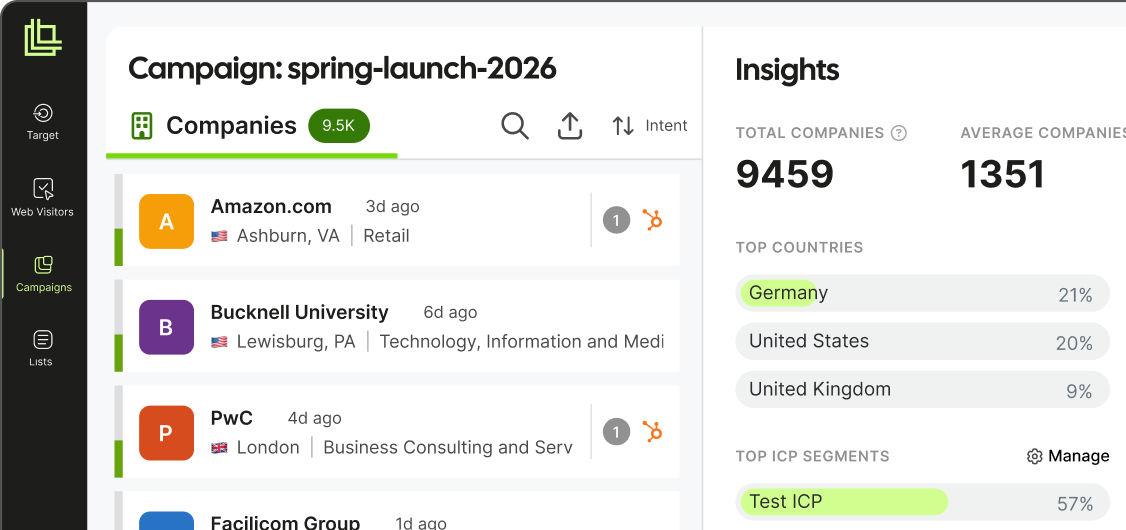The image size is (1126, 530).
Task: Click the app logo in the sidebar
Action: click(x=43, y=38)
